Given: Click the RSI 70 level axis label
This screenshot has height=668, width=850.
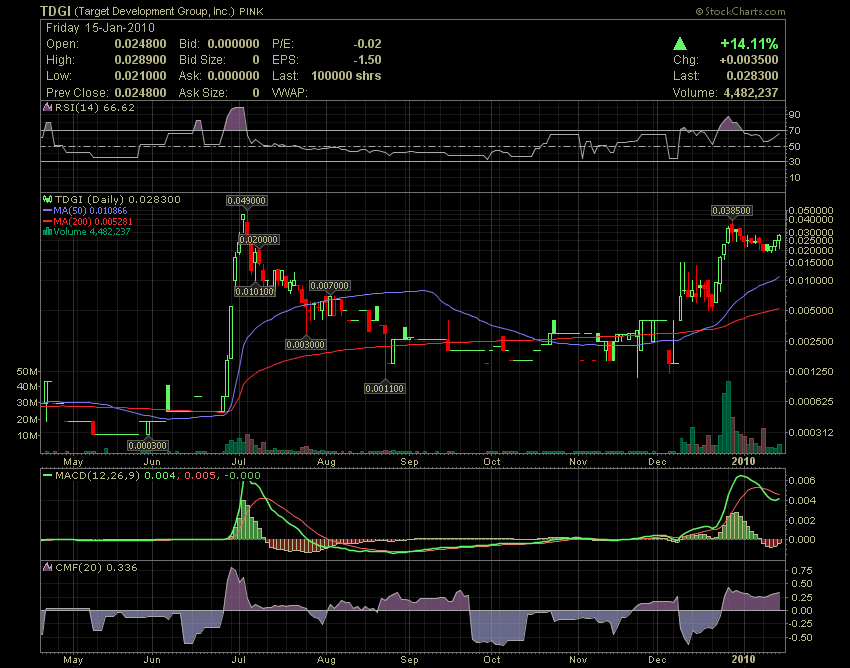Looking at the screenshot, I should [x=795, y=131].
